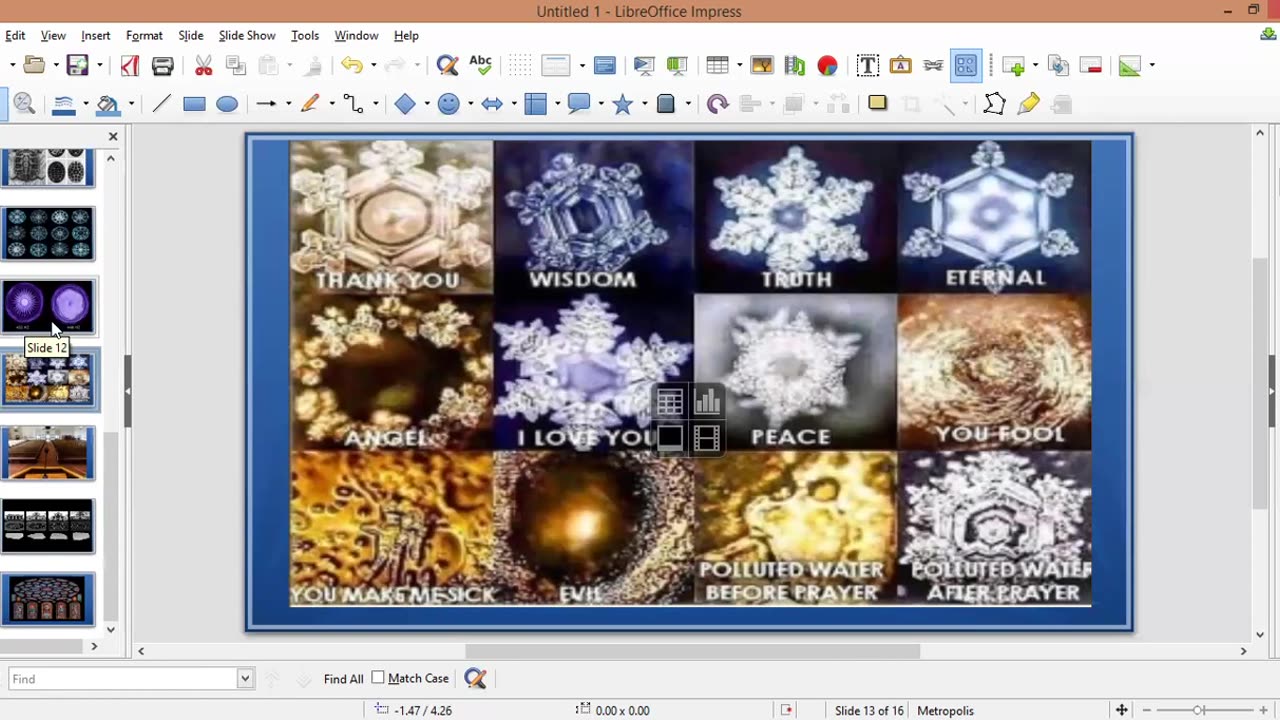Image resolution: width=1280 pixels, height=720 pixels.
Task: Tick the Match Case checkbox
Action: (x=378, y=678)
